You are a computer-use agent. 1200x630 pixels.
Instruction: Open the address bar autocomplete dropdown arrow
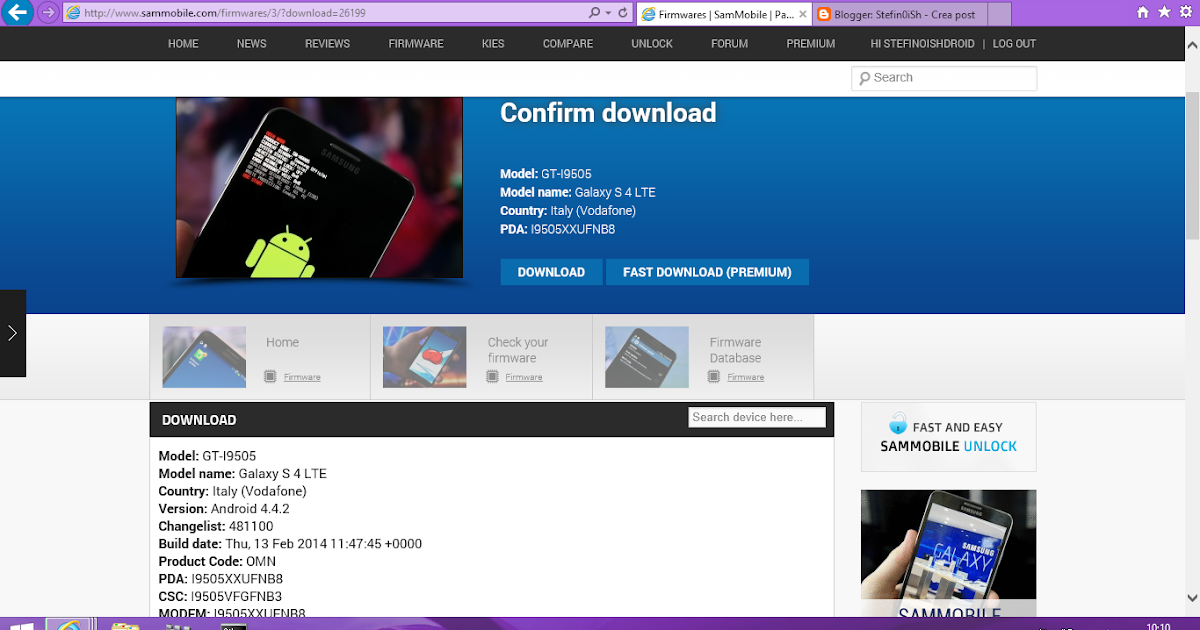[x=608, y=13]
